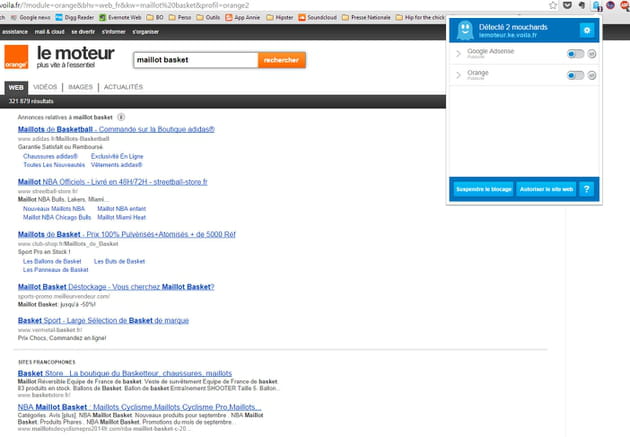Switch to the ACTUALITÉS tab
This screenshot has width=630, height=437.
123,87
